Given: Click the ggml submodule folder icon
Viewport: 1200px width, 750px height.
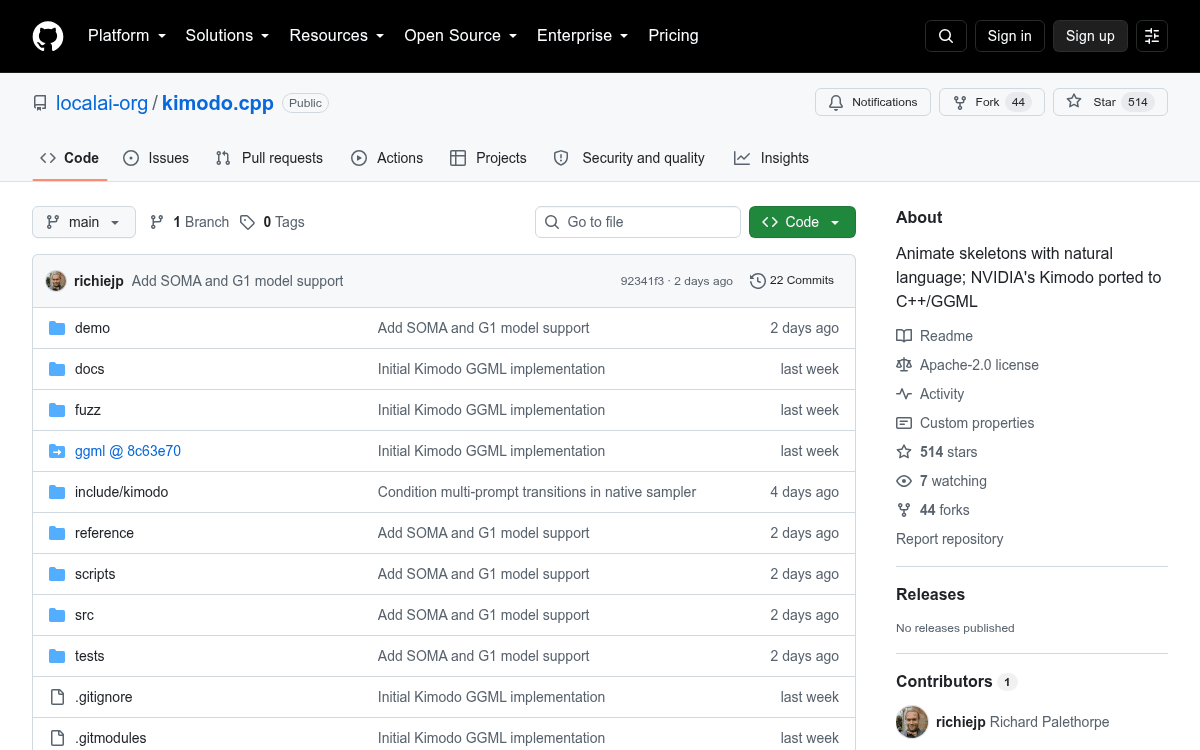Looking at the screenshot, I should [x=57, y=451].
